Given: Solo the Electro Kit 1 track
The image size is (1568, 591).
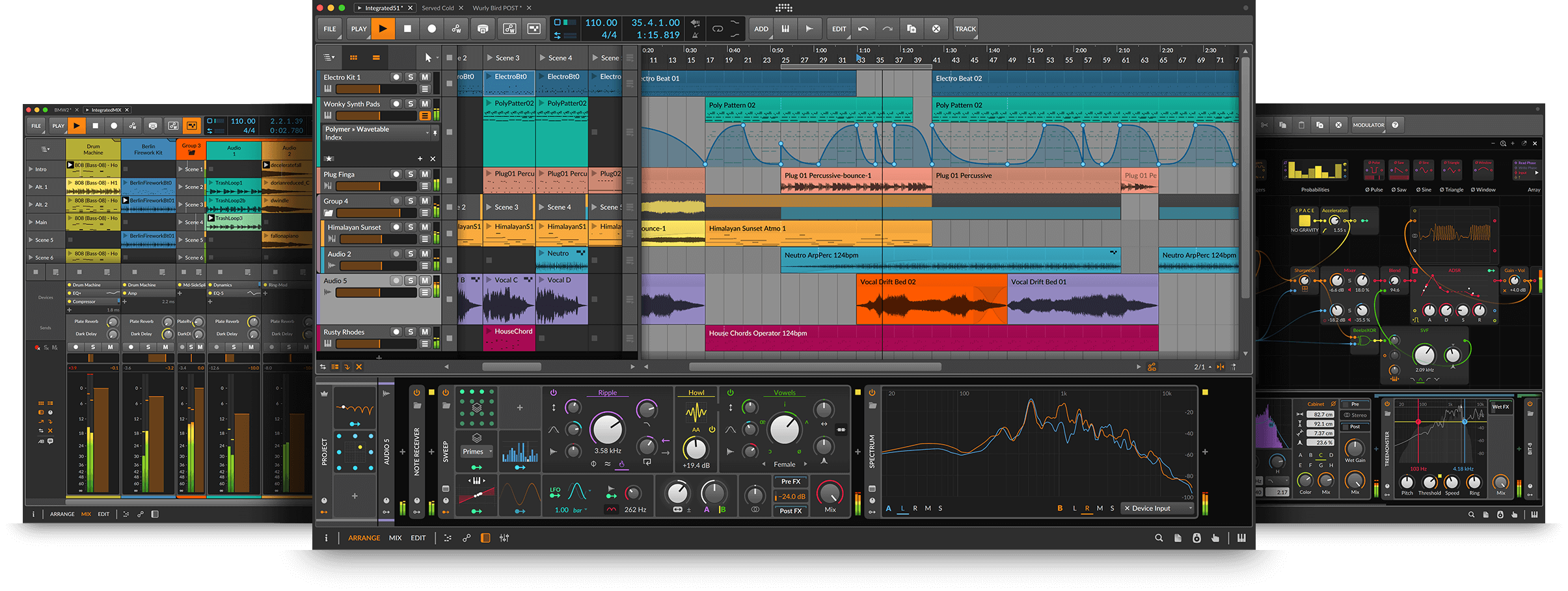Looking at the screenshot, I should (411, 77).
